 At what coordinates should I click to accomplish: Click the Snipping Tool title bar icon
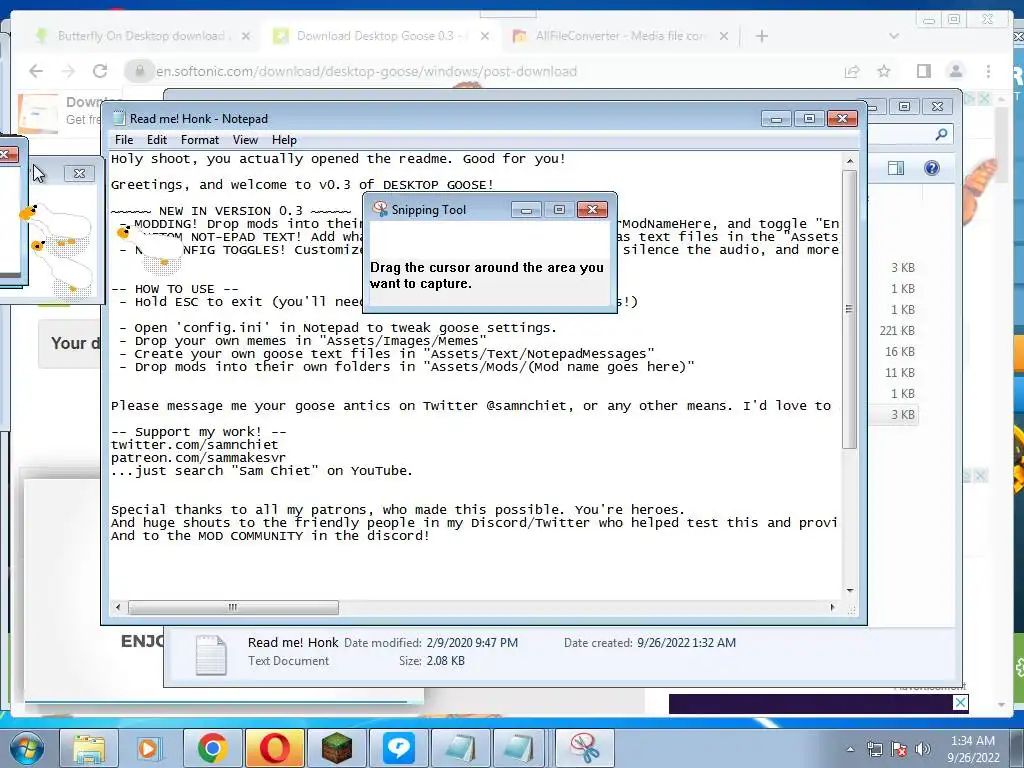click(379, 209)
